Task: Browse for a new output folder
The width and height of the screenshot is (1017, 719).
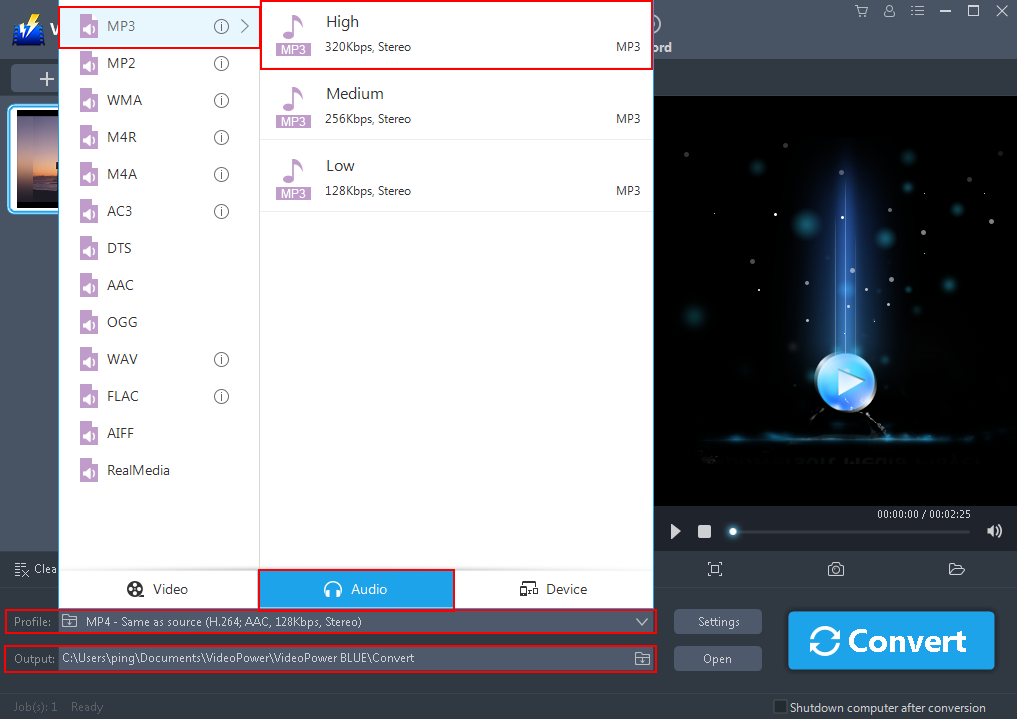Action: tap(641, 658)
